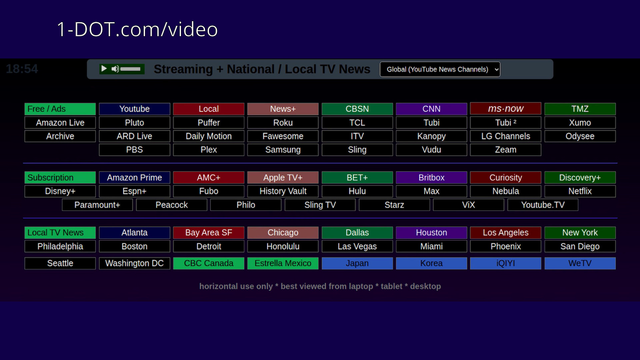The image size is (640, 360).
Task: Open Daily Motion
Action: click(209, 136)
